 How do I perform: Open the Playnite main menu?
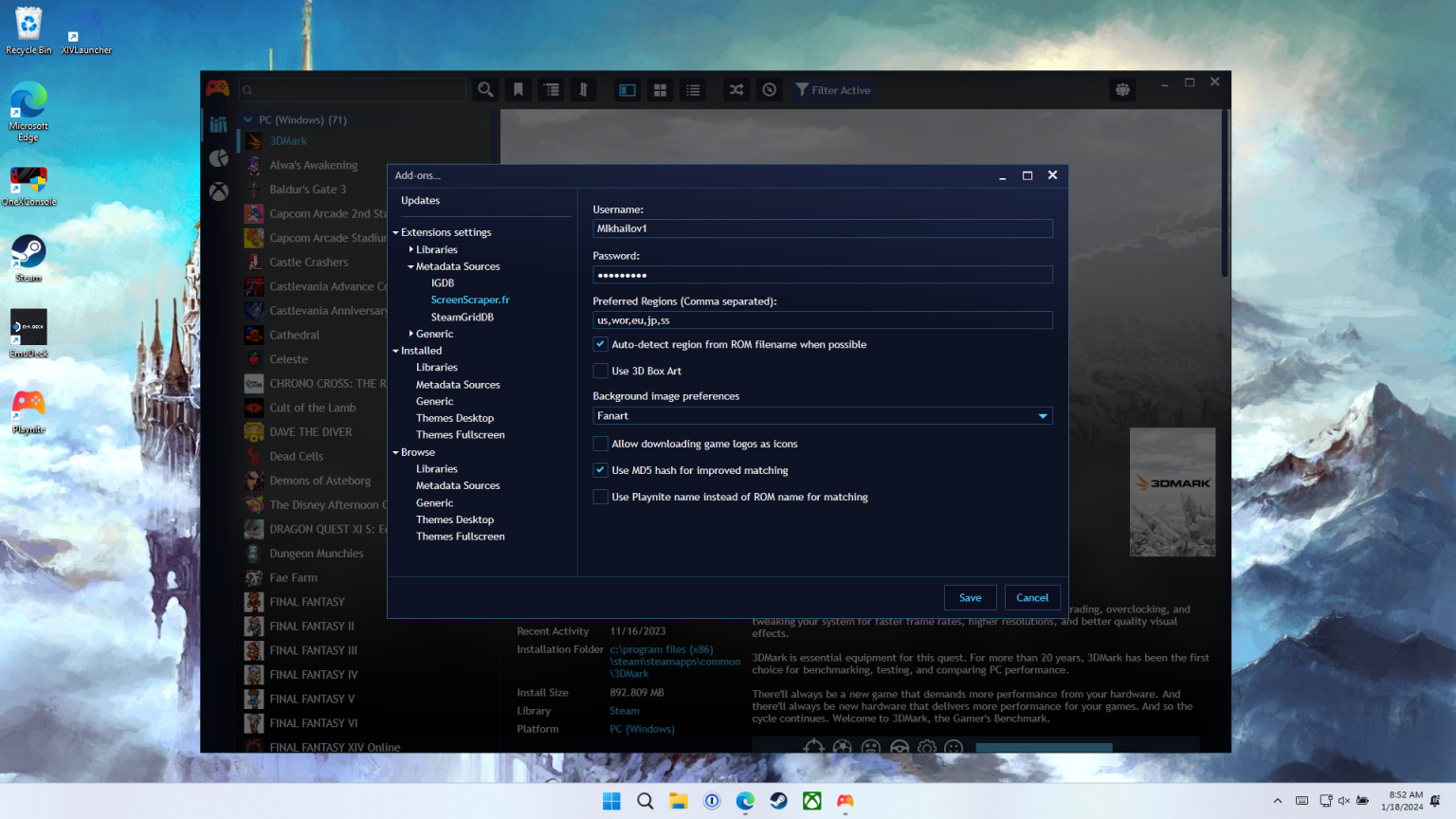point(217,88)
